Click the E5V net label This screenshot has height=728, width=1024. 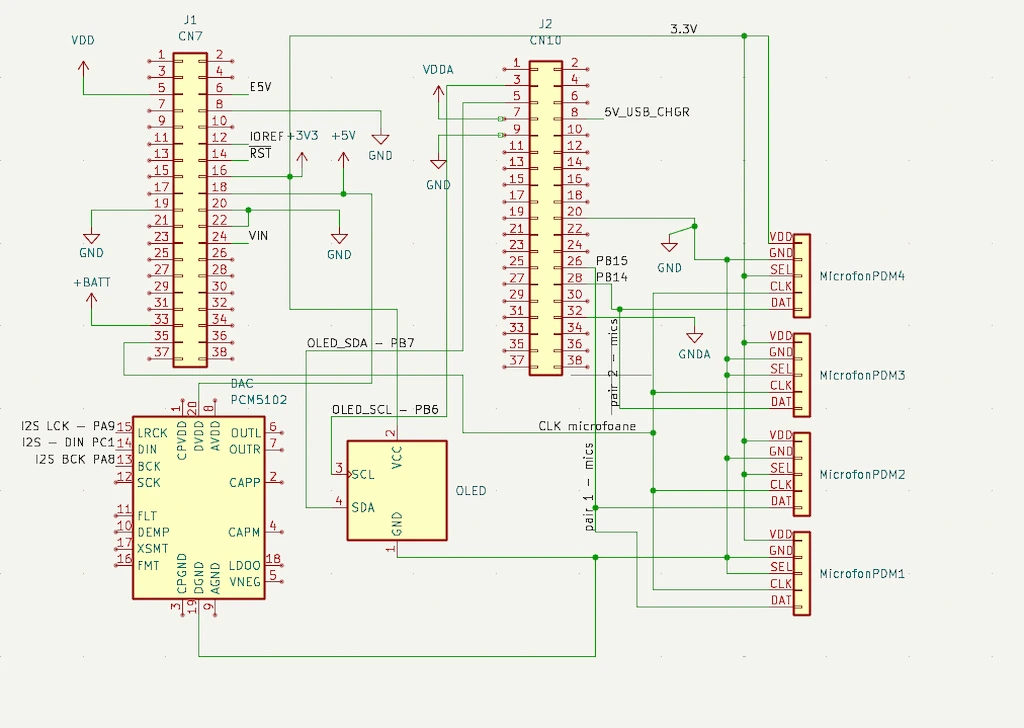[x=261, y=87]
